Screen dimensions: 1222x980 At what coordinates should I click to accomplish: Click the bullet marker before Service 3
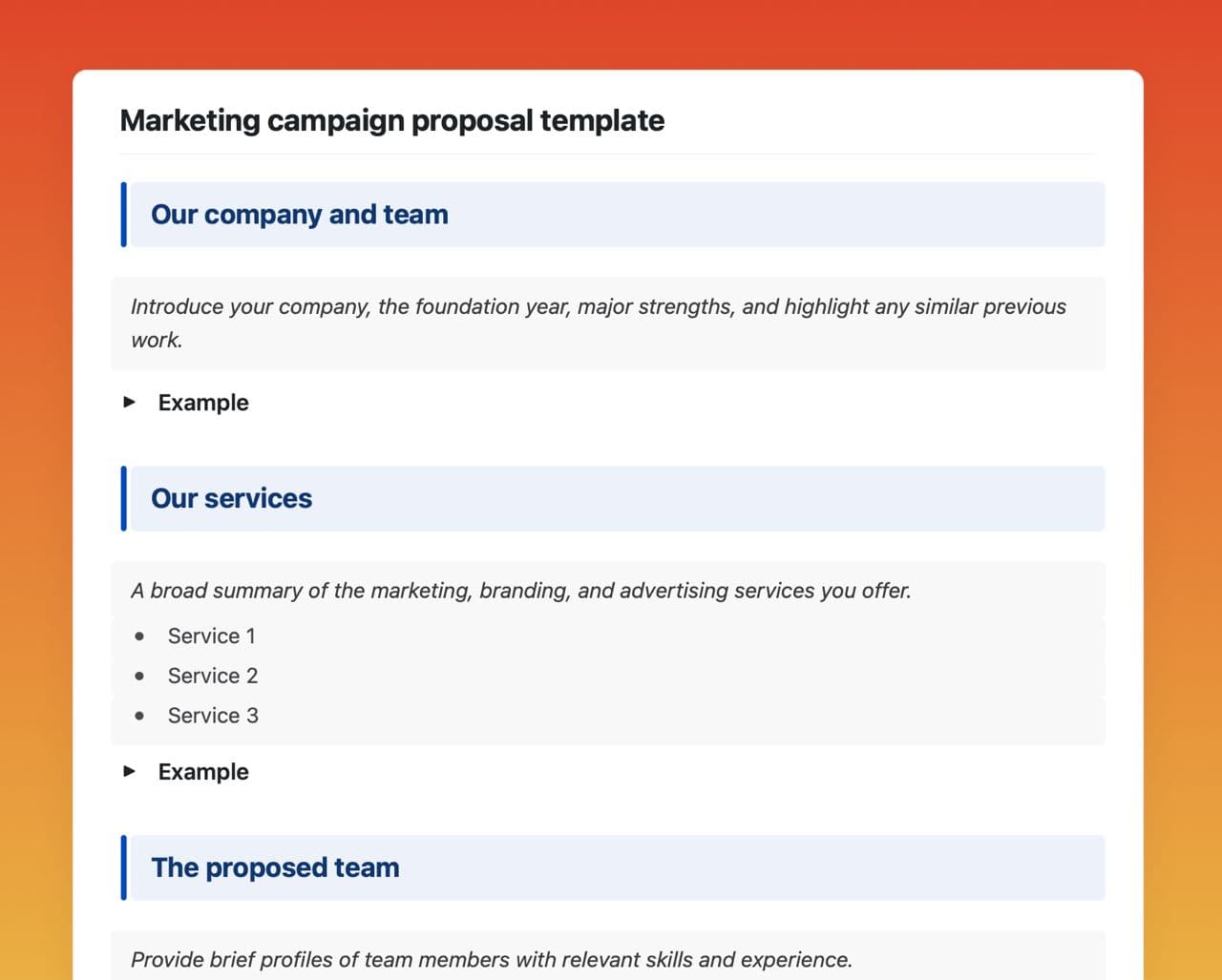coord(140,716)
